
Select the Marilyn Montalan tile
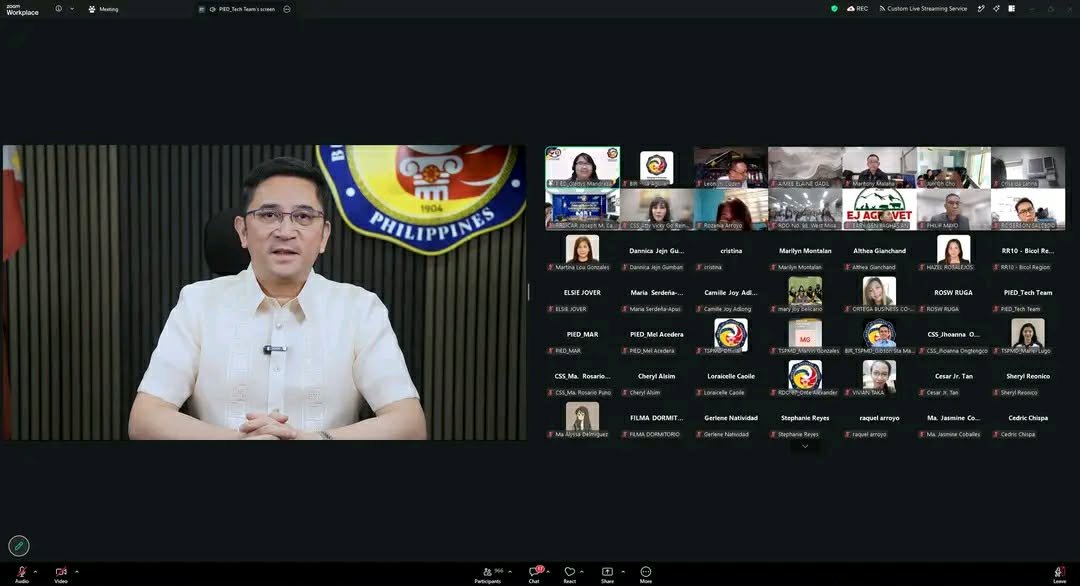point(804,253)
